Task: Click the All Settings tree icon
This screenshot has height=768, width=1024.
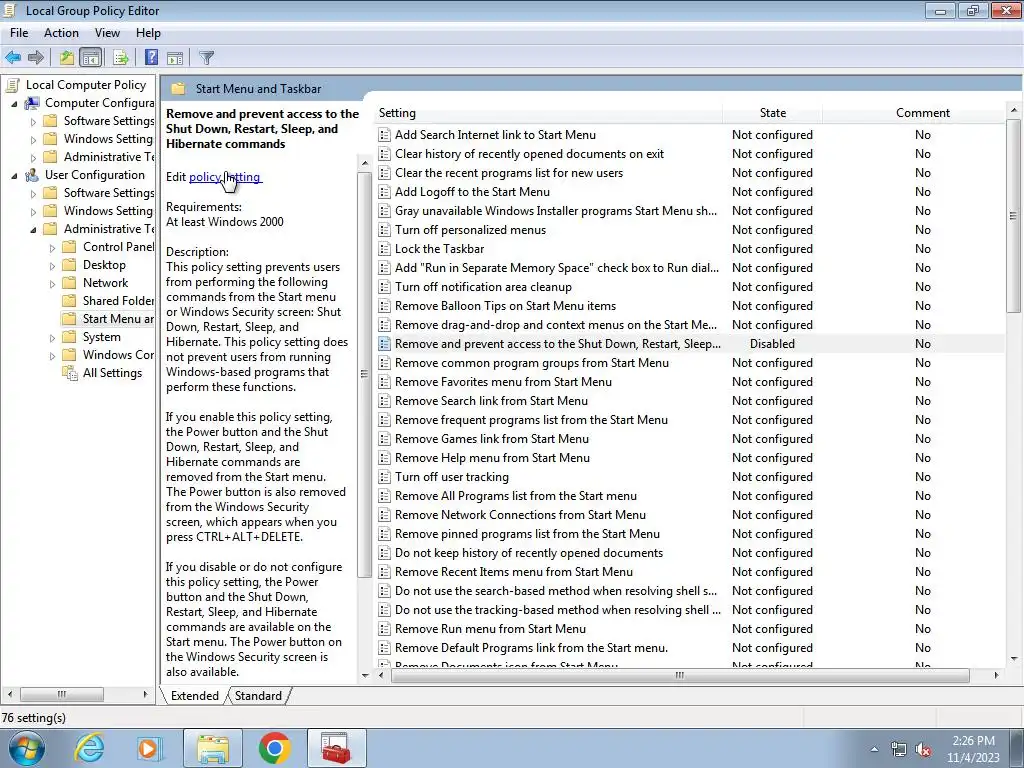Action: pyautogui.click(x=70, y=373)
